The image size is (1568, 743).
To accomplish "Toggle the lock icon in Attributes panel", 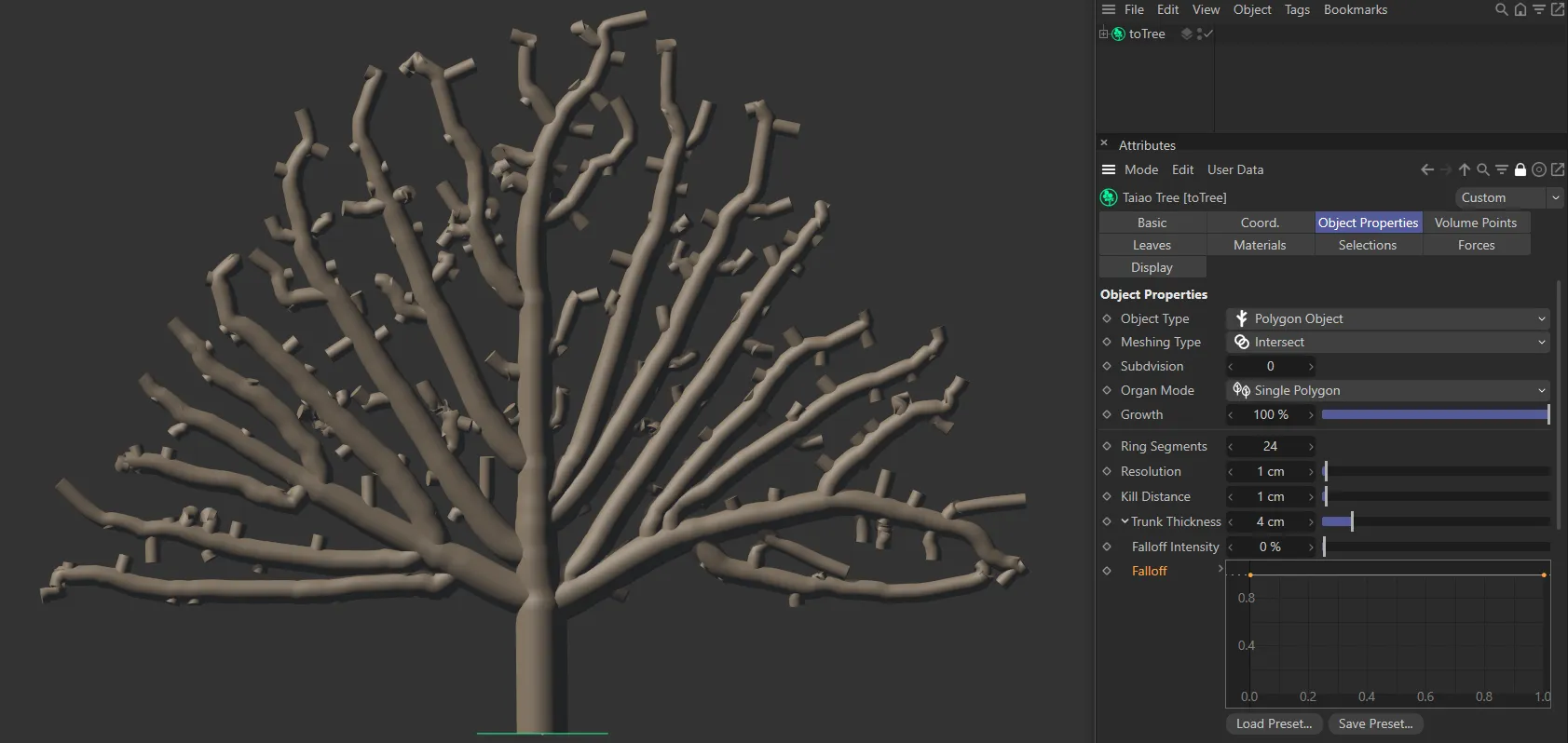I will (1520, 169).
